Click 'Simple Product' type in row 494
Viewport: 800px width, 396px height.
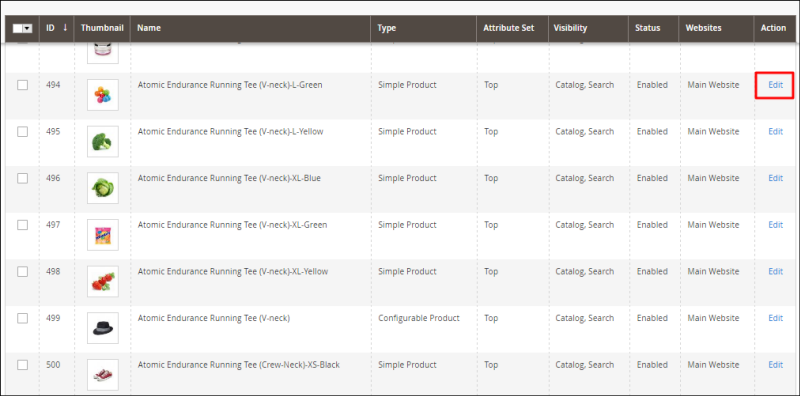[407, 85]
